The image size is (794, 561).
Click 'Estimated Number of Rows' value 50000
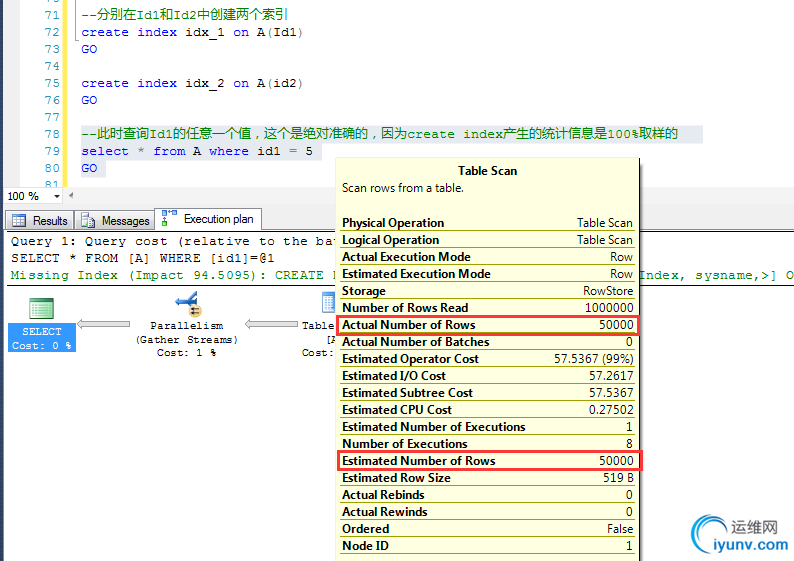pos(616,461)
